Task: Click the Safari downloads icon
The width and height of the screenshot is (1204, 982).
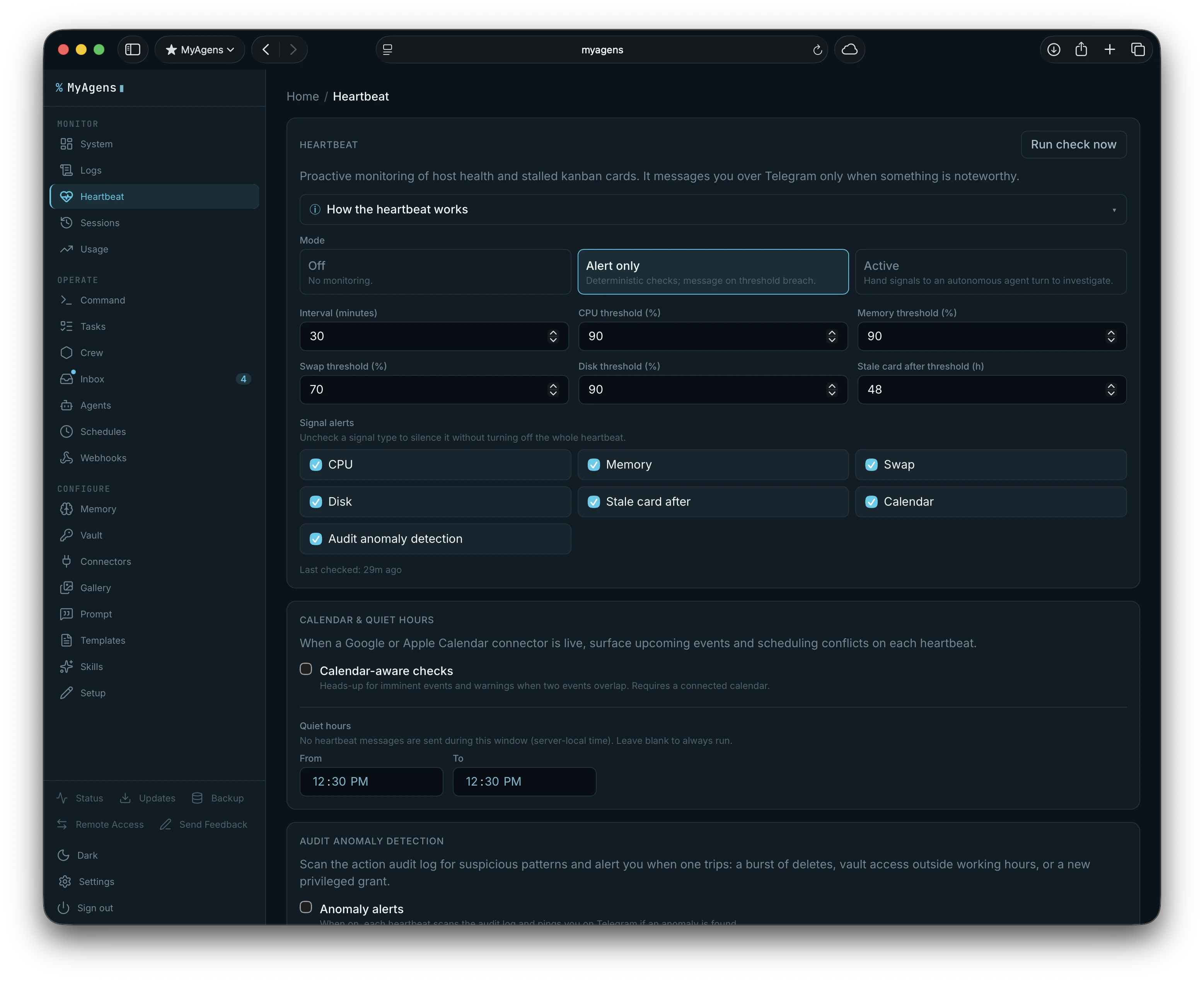Action: [x=1054, y=50]
